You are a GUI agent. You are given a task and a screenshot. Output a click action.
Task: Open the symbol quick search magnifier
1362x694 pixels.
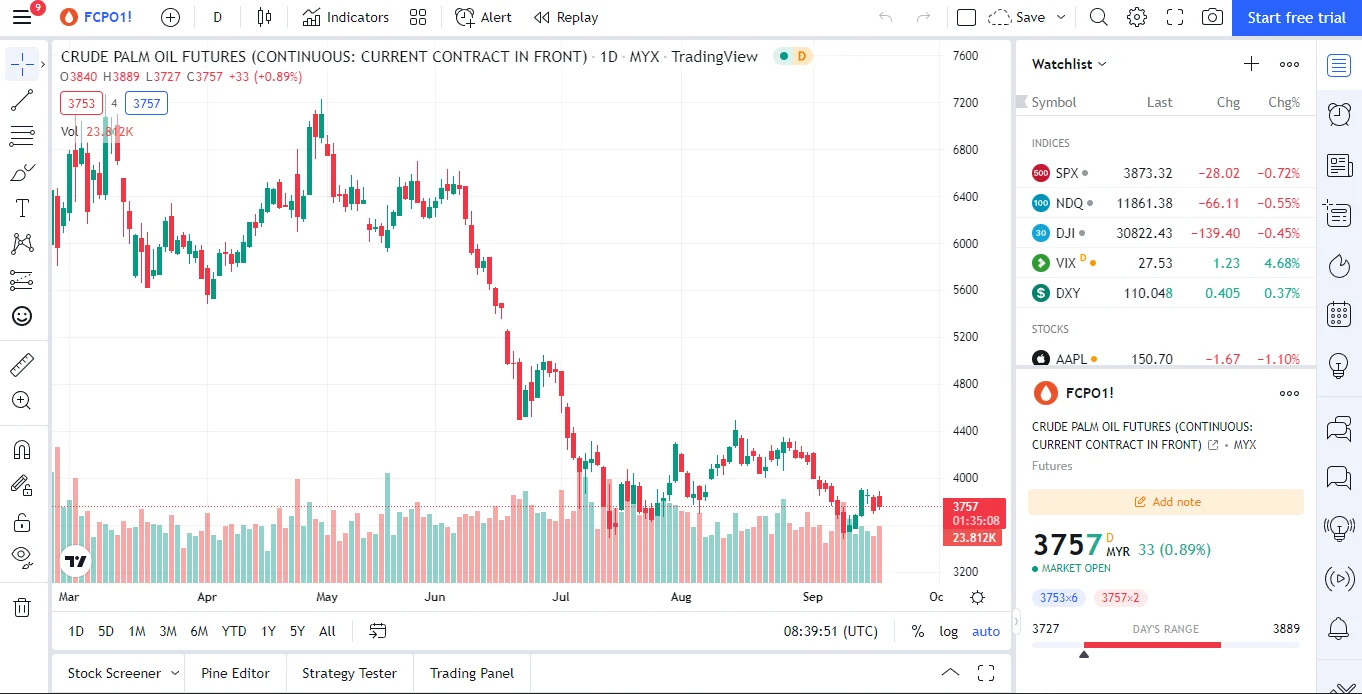coord(1099,17)
